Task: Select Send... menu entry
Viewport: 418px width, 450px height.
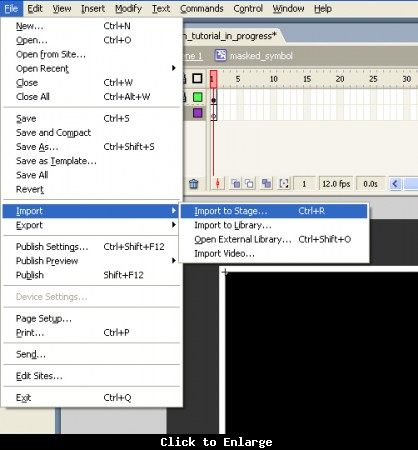Action: 91,354
